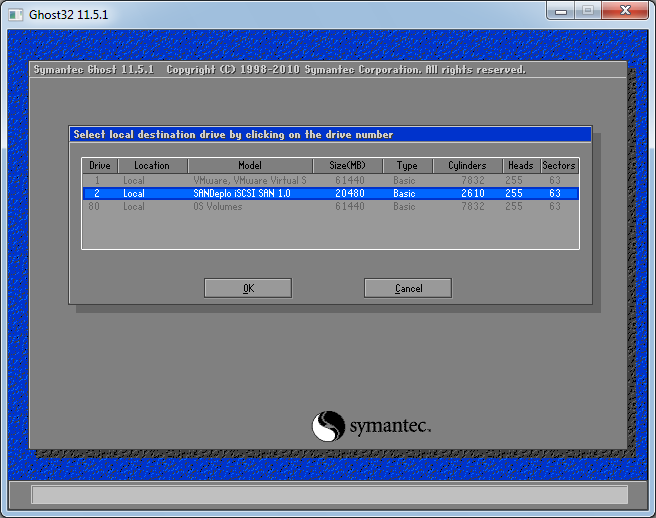This screenshot has height=518, width=656.
Task: Click the Location column header
Action: point(153,166)
